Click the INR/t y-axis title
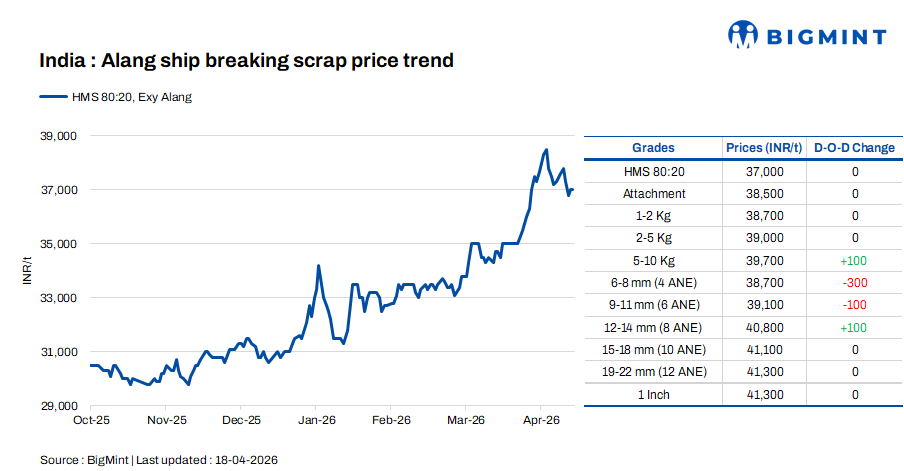 (28, 270)
